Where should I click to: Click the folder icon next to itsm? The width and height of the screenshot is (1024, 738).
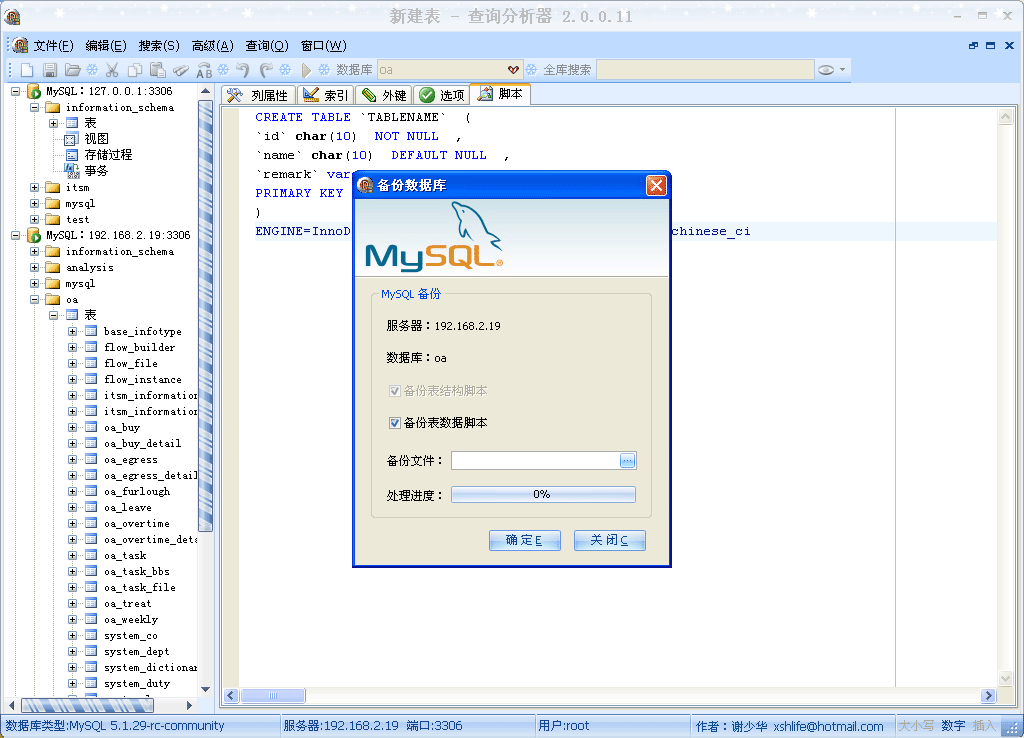pyautogui.click(x=53, y=187)
